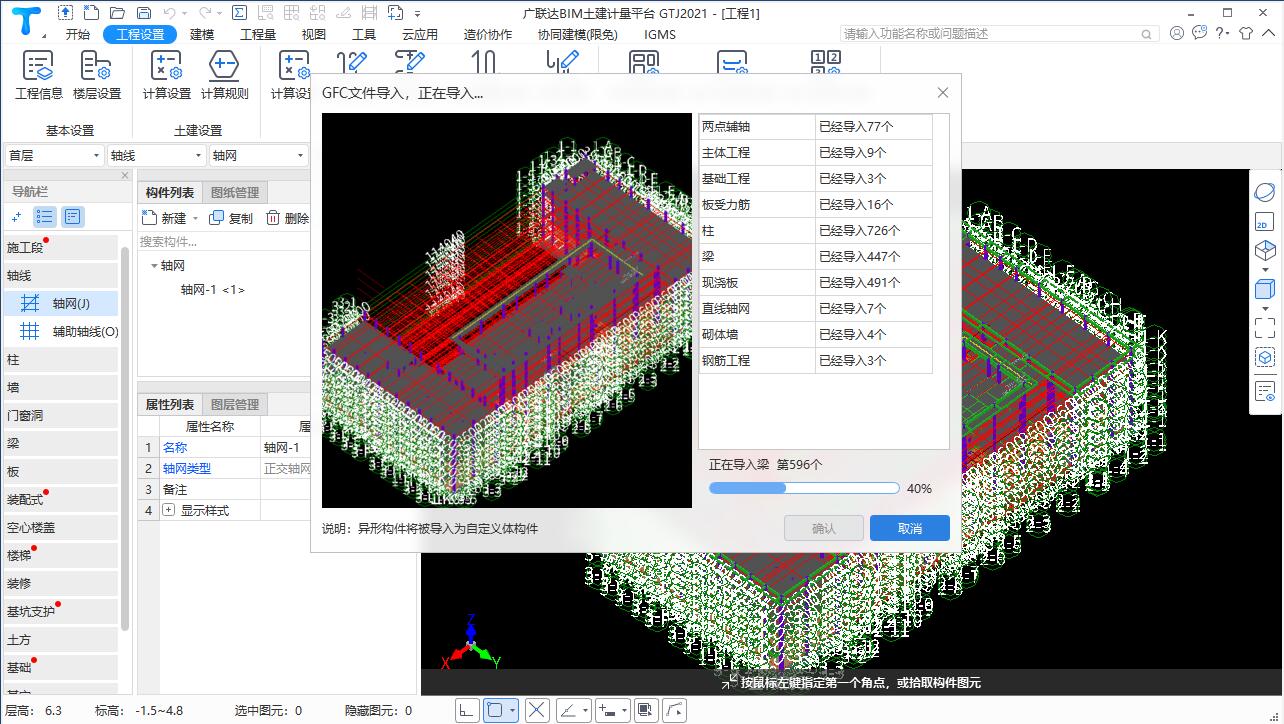Screen dimensions: 1284x724
Task: Select the 轴网-1 <1> component item
Action: pyautogui.click(x=212, y=289)
